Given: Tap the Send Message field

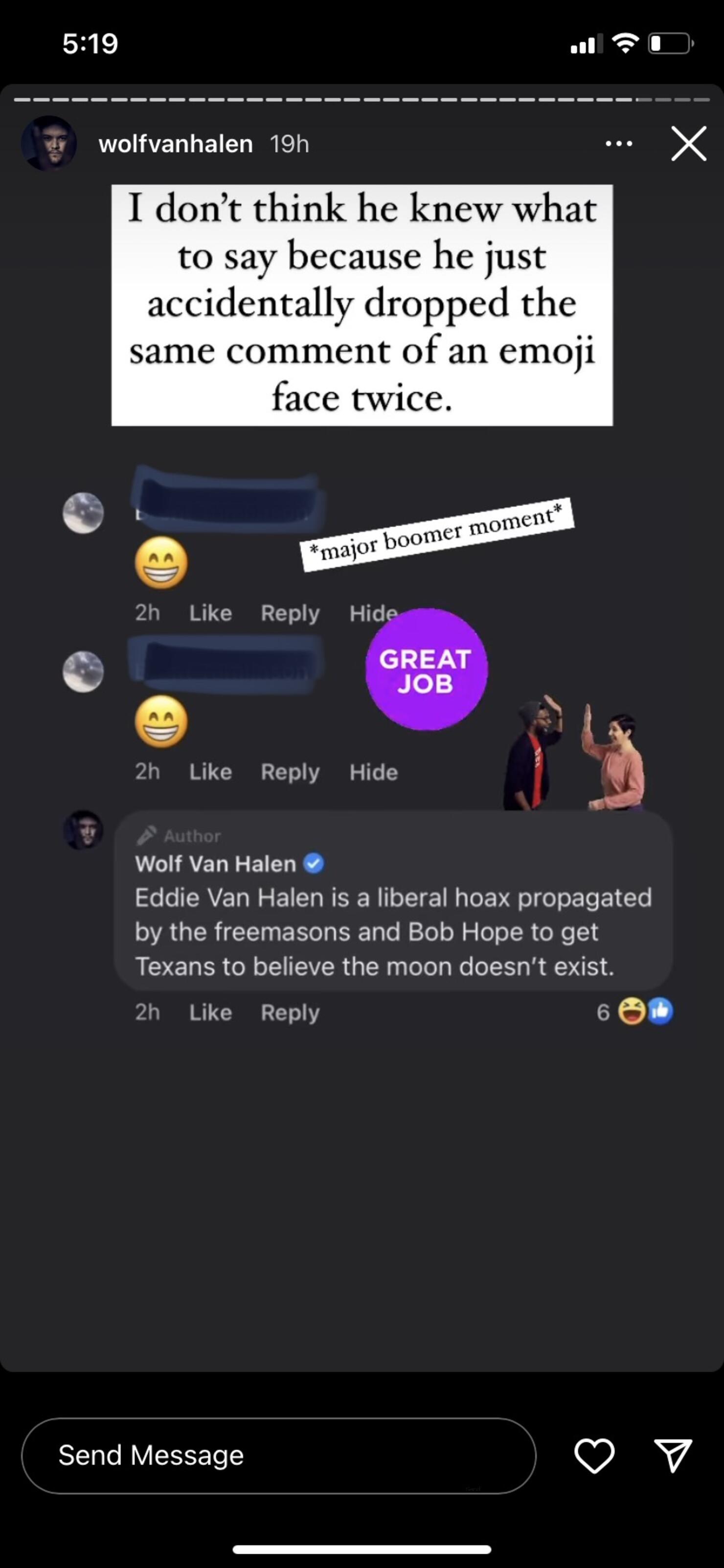Looking at the screenshot, I should point(279,1456).
